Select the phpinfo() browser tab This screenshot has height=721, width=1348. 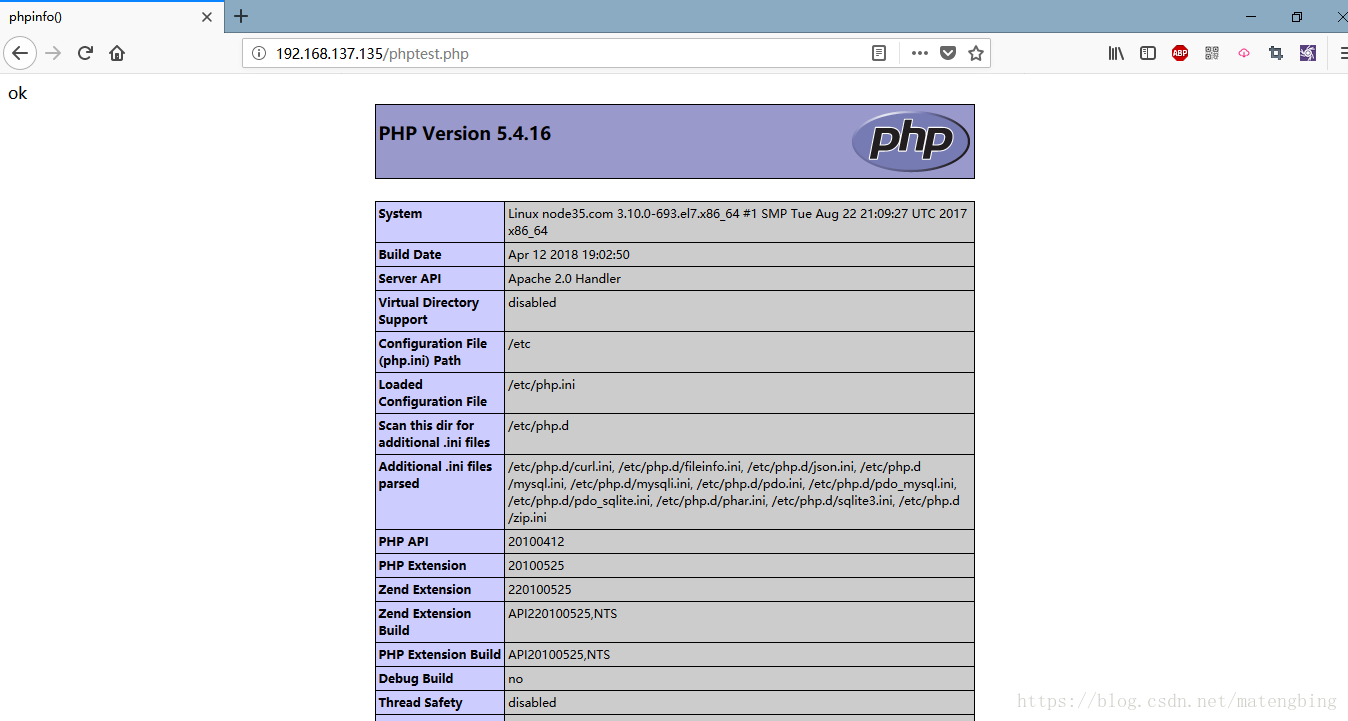click(111, 17)
